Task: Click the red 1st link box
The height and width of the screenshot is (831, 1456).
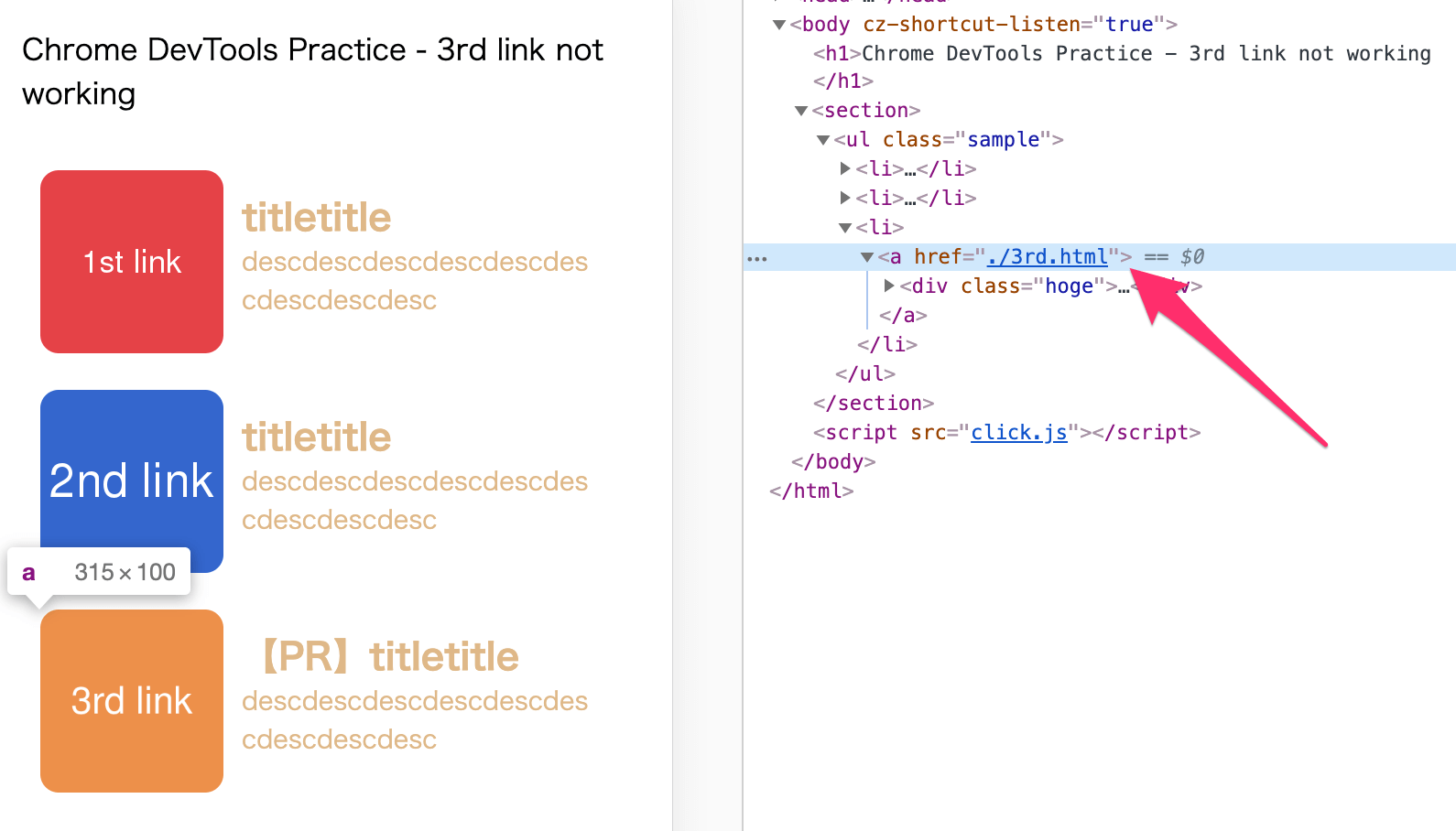Action: tap(132, 262)
